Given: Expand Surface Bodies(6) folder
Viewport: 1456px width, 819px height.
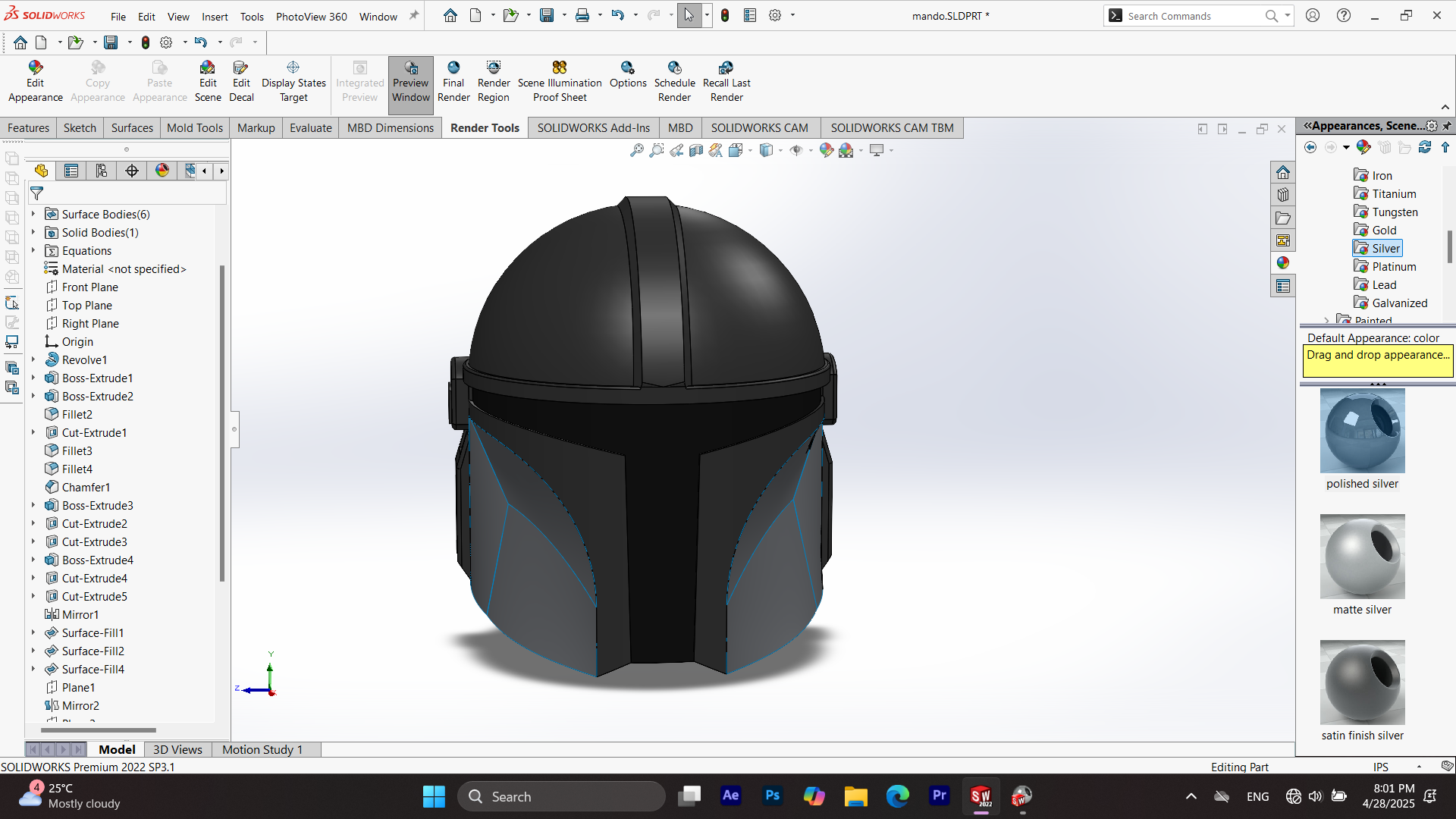Looking at the screenshot, I should 33,214.
